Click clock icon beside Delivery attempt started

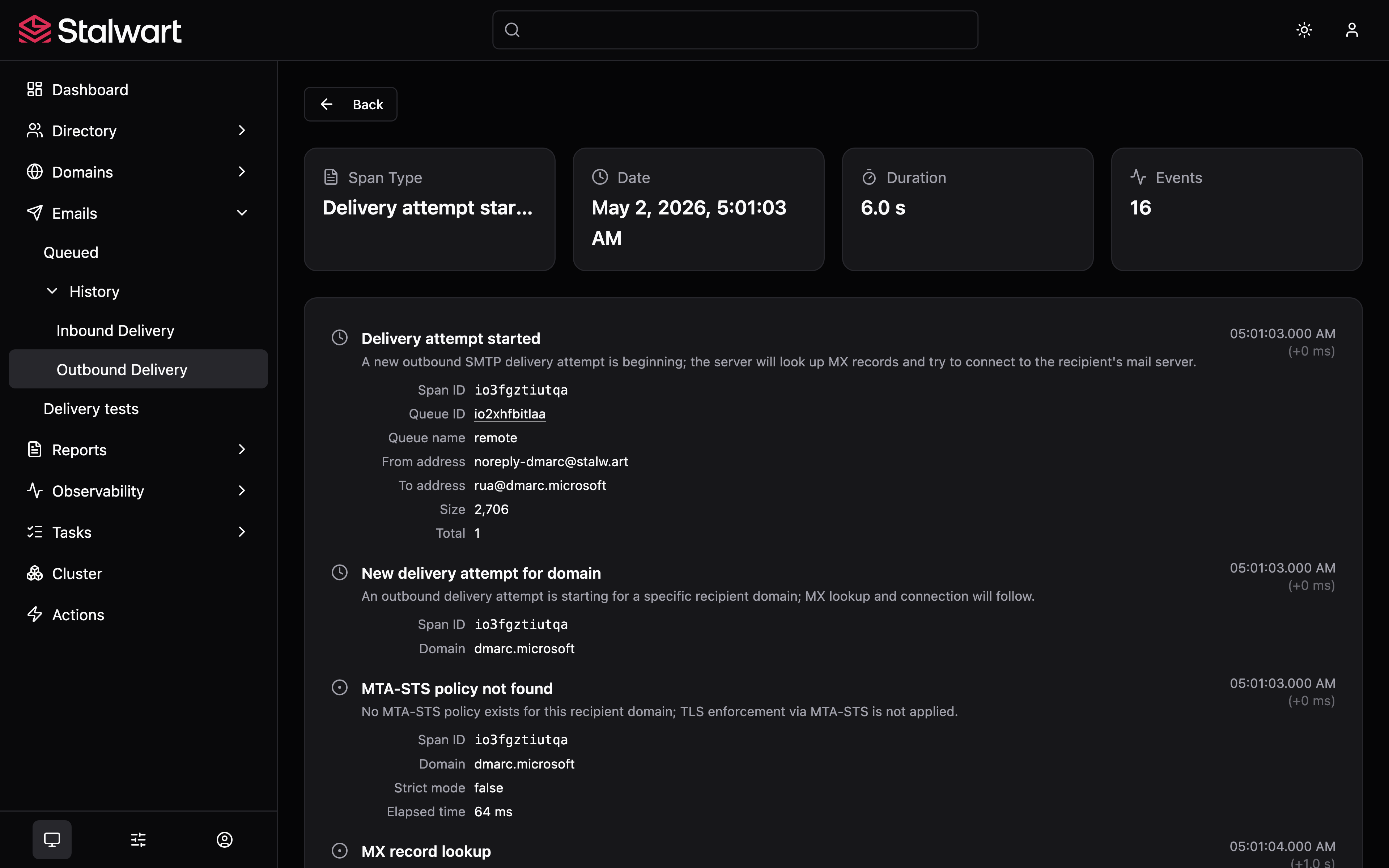(x=340, y=337)
